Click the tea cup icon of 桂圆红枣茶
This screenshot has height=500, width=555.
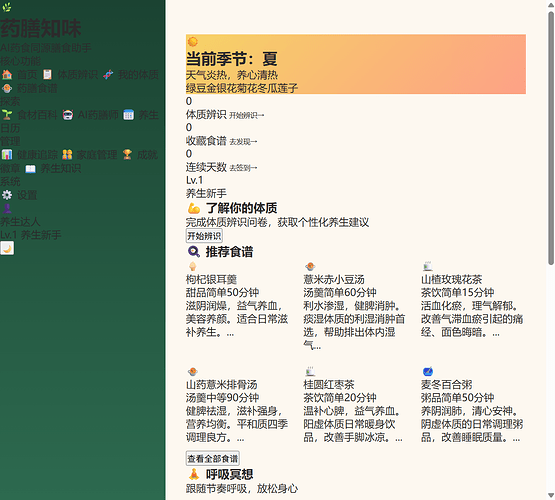pos(310,372)
